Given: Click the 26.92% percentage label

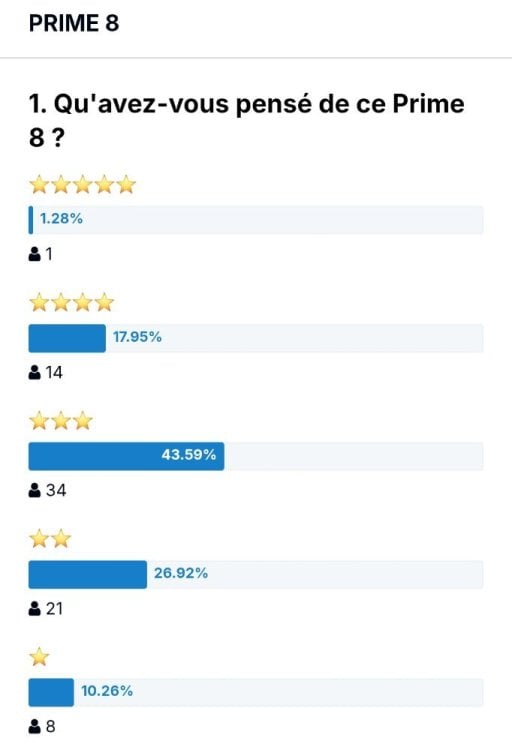Looking at the screenshot, I should tap(181, 573).
